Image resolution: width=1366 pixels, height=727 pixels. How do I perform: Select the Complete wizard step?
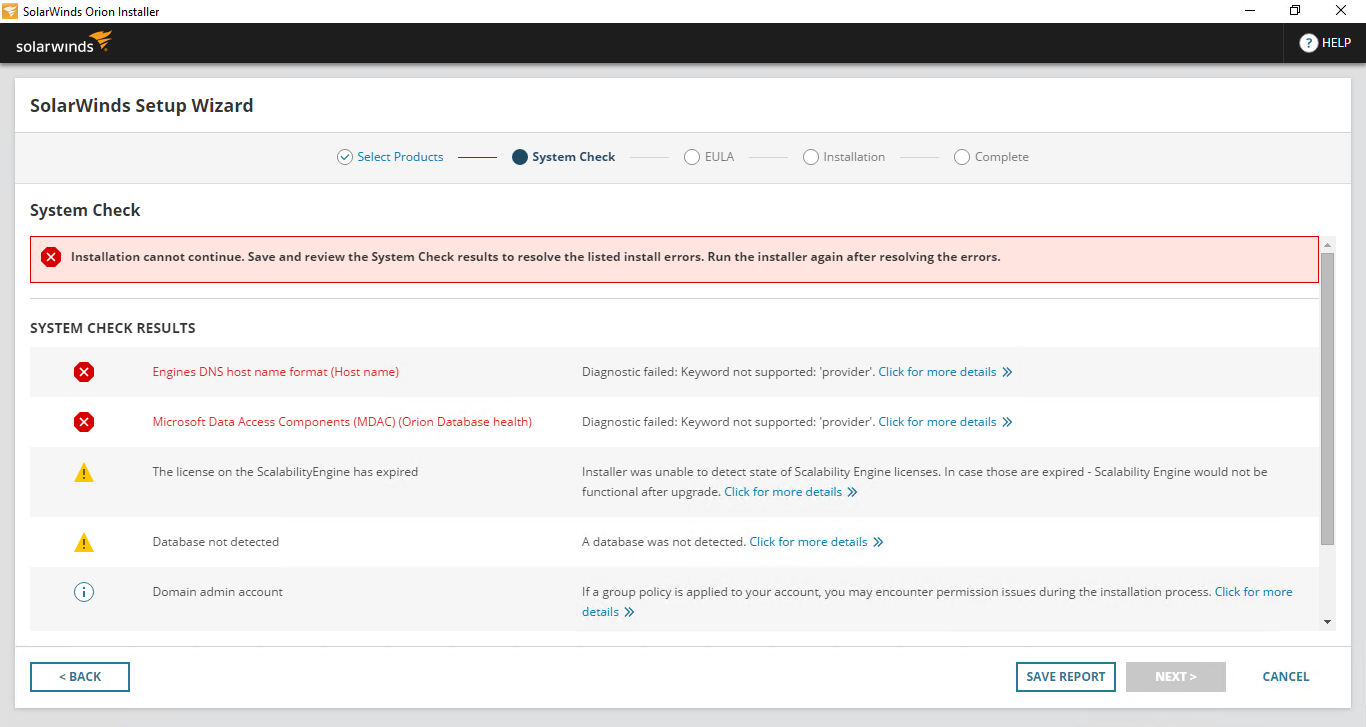[1001, 157]
